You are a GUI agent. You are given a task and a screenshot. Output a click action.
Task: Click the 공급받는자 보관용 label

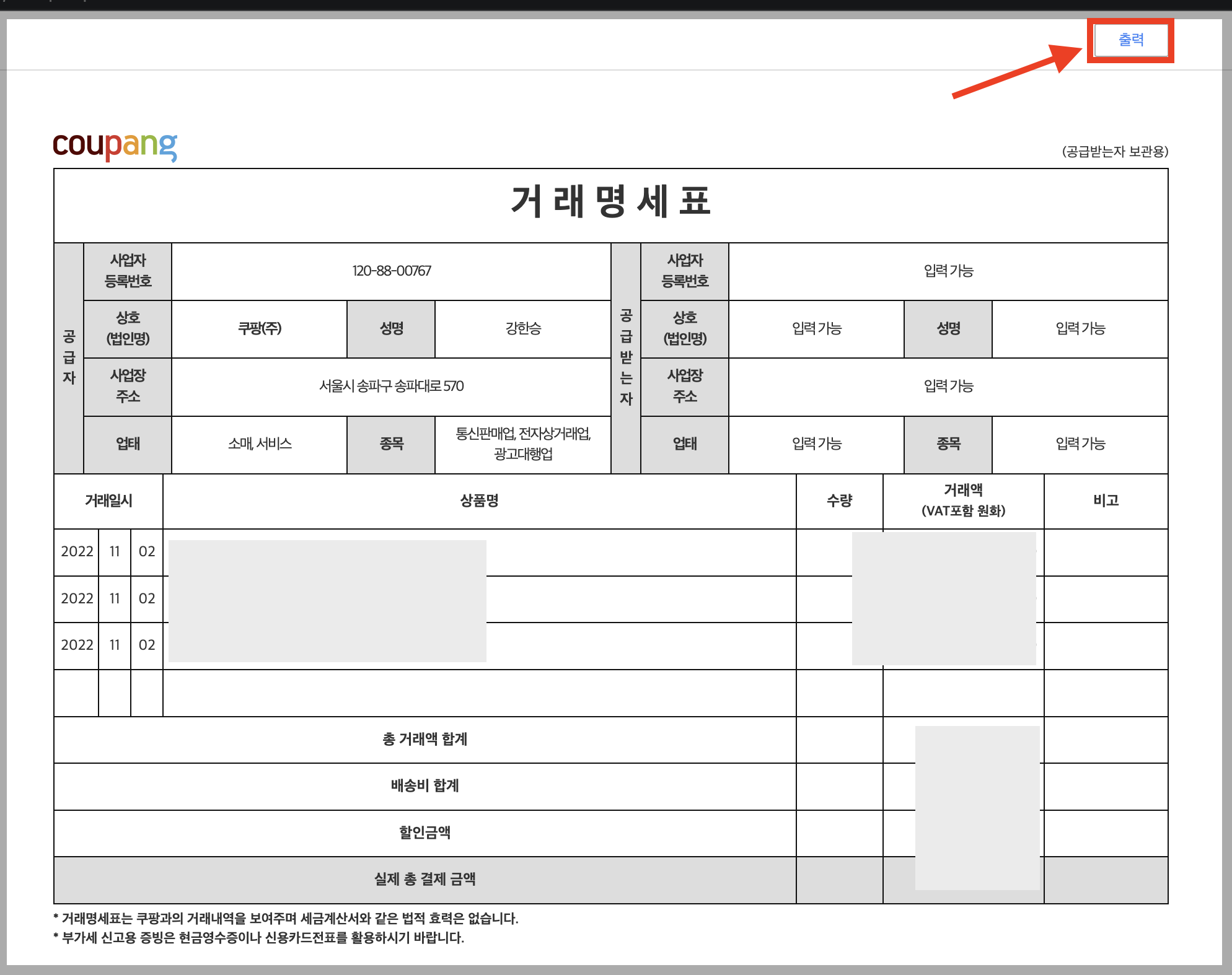click(x=1114, y=152)
